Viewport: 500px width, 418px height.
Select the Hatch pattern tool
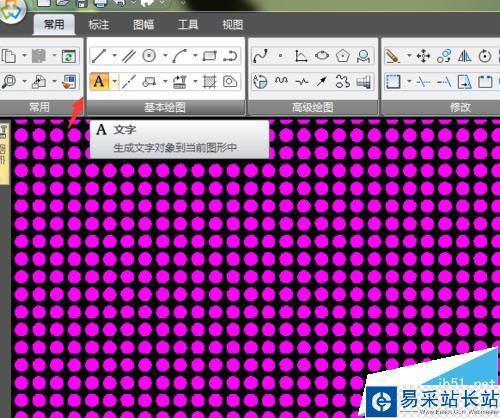point(210,82)
